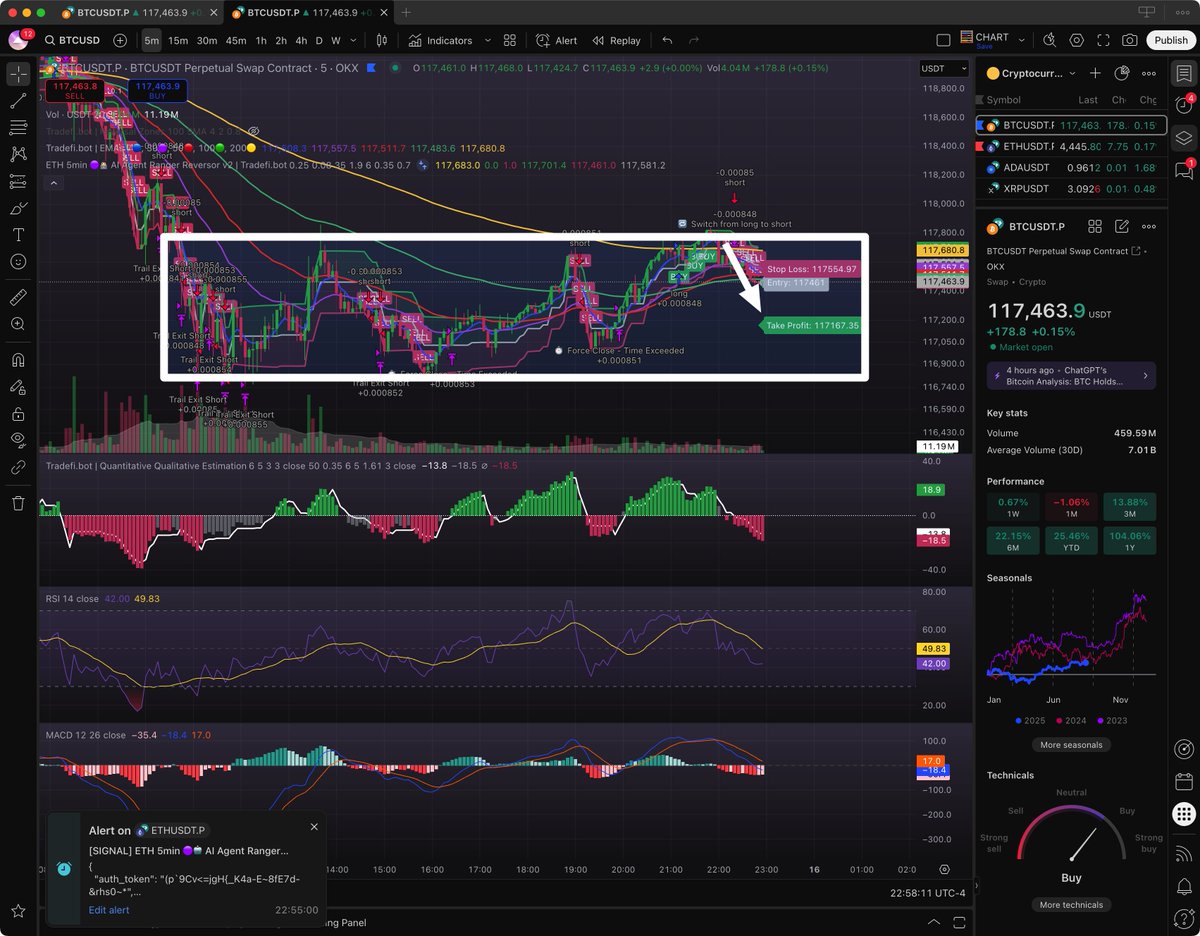
Task: Switch to the 4h timeframe
Action: (301, 40)
